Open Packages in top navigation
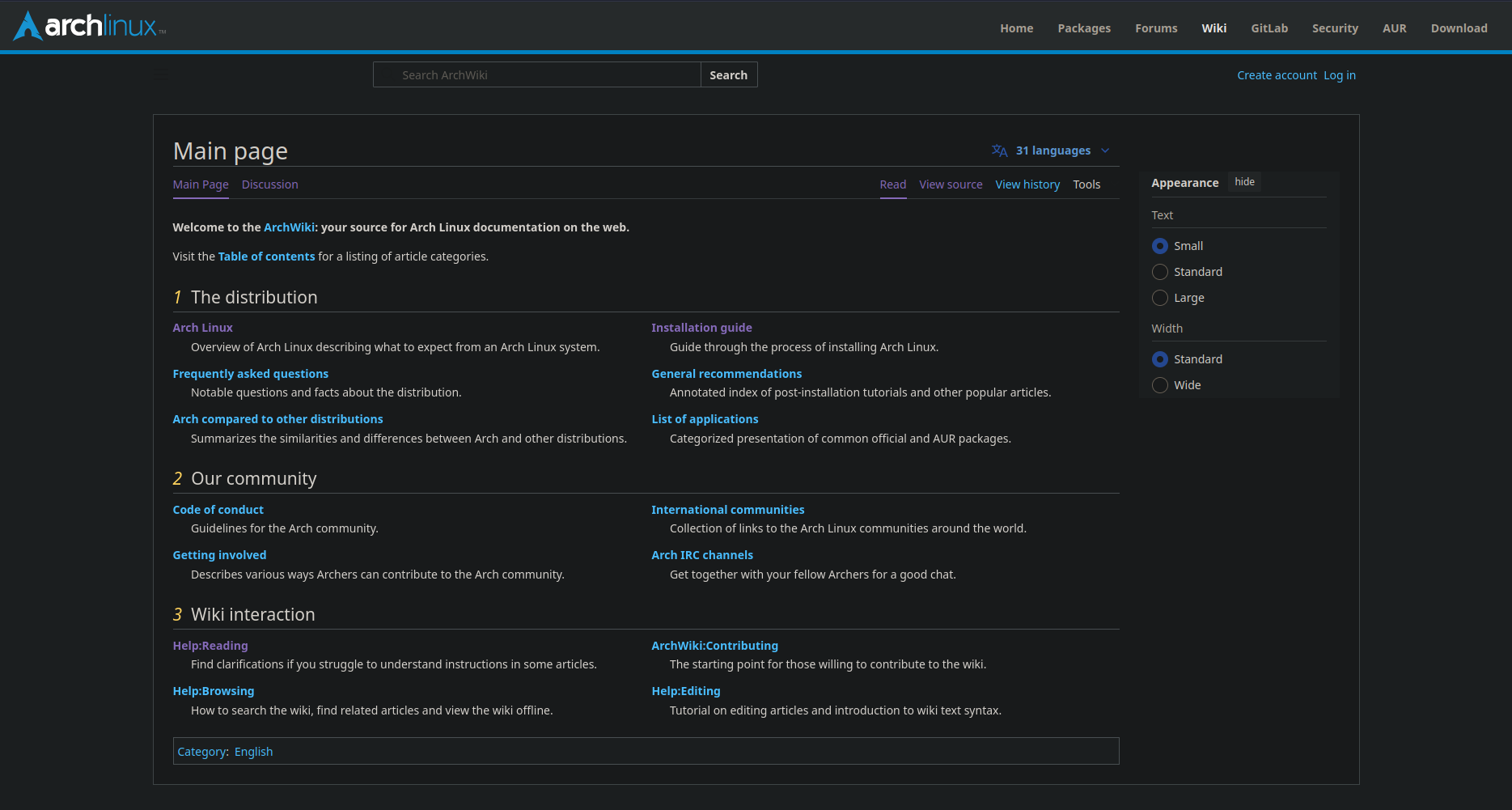 tap(1084, 28)
